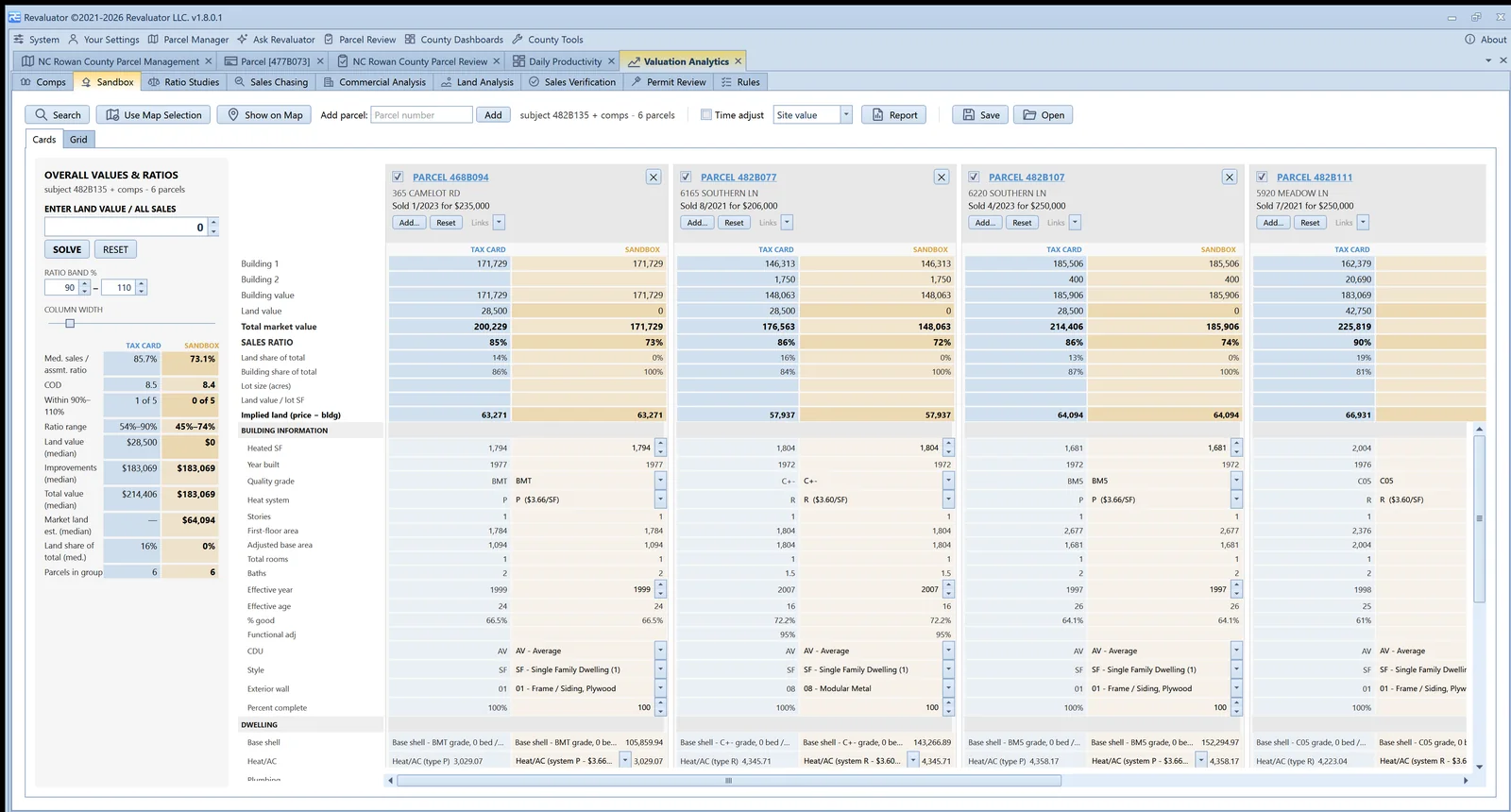Click Show on Map button
The height and width of the screenshot is (812, 1511).
click(x=264, y=115)
